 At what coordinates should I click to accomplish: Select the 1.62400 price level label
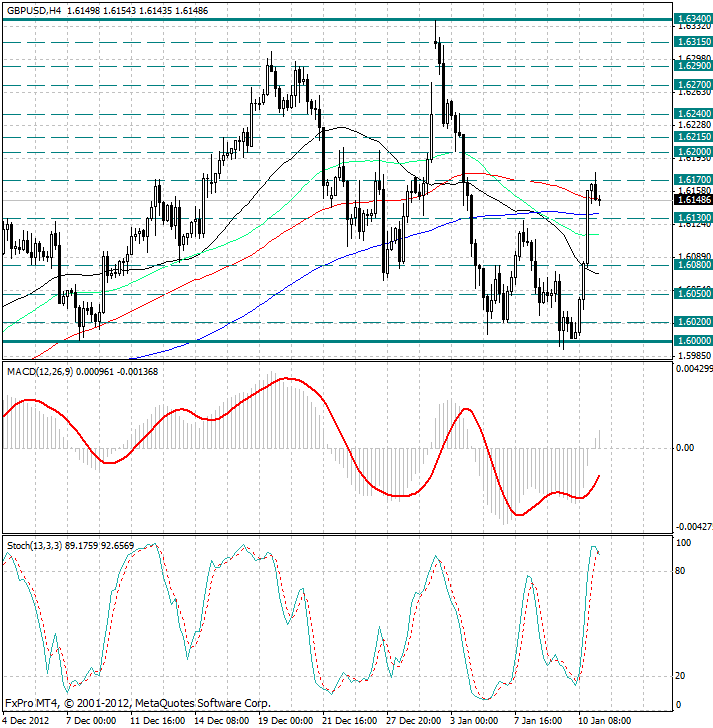click(x=693, y=114)
